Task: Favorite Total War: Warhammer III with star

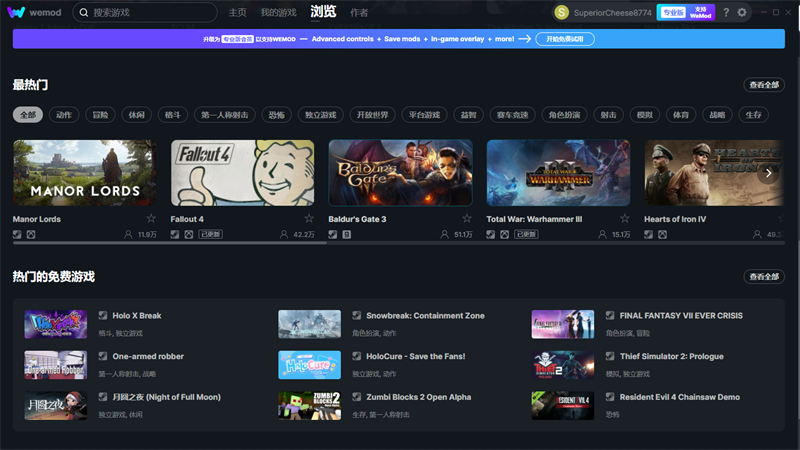Action: (x=625, y=218)
